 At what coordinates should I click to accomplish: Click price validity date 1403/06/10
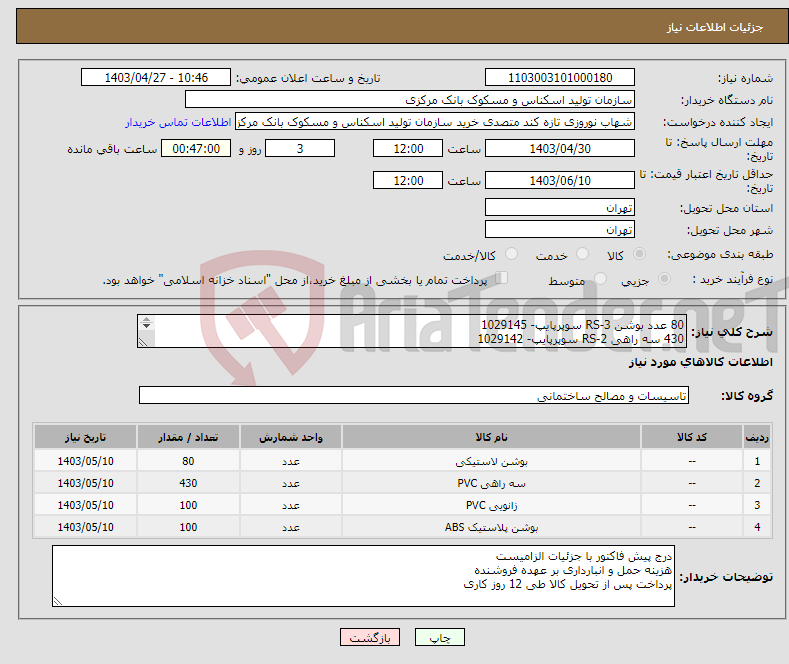point(560,180)
